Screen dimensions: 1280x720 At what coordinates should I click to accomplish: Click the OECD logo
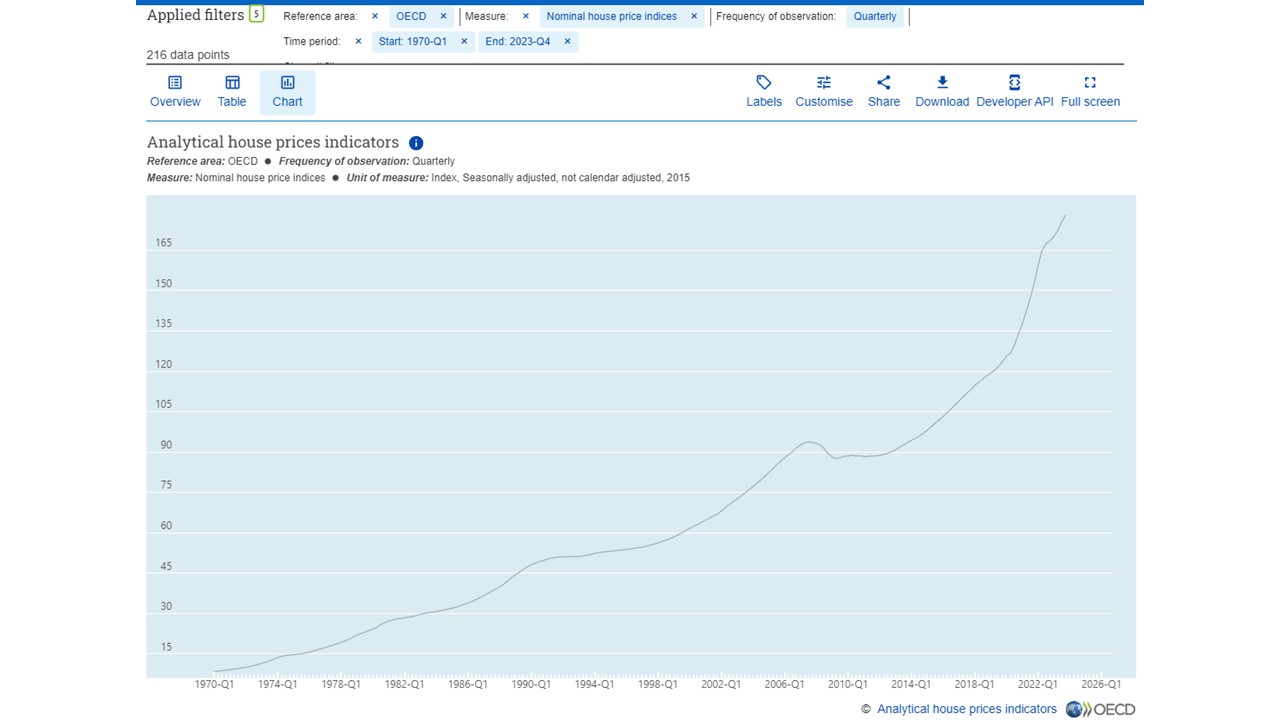point(1100,709)
